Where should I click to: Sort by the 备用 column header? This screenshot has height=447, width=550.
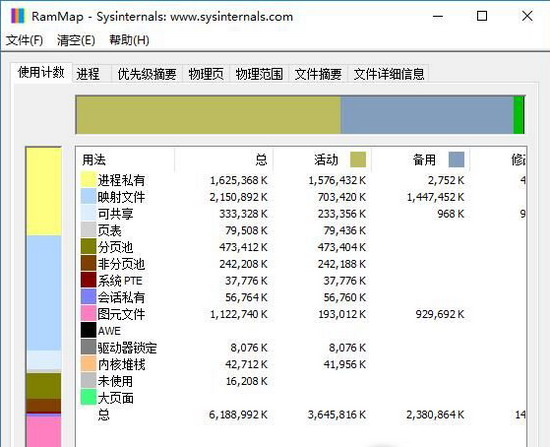[x=420, y=160]
